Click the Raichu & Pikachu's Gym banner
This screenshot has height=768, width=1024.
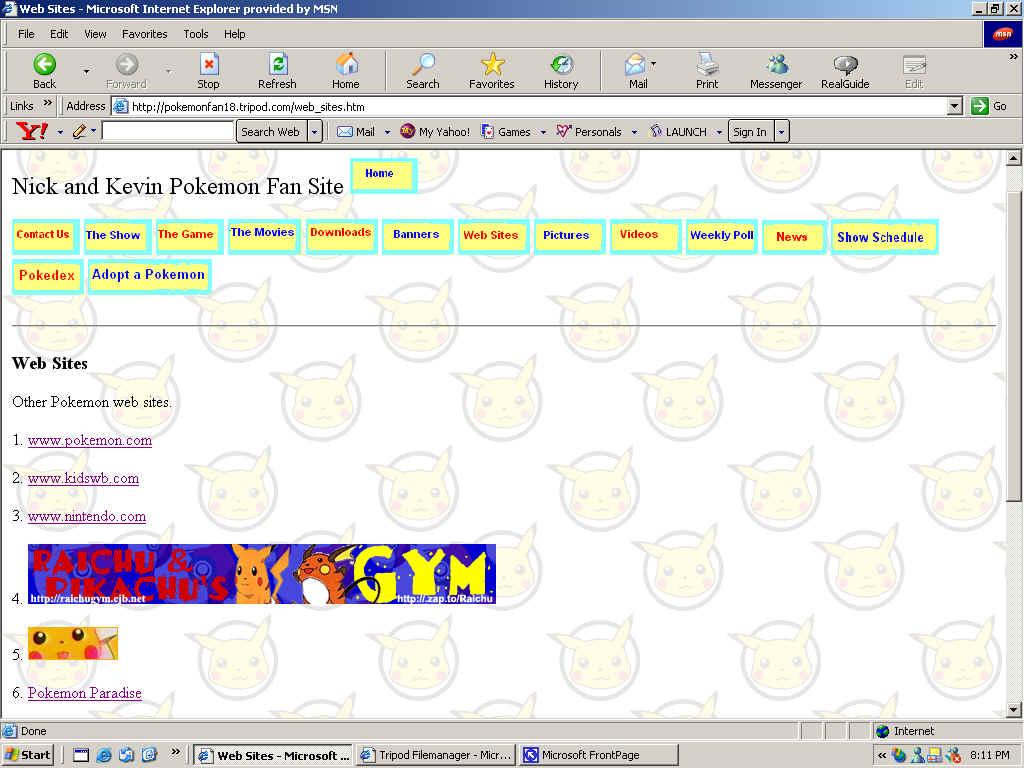[262, 574]
